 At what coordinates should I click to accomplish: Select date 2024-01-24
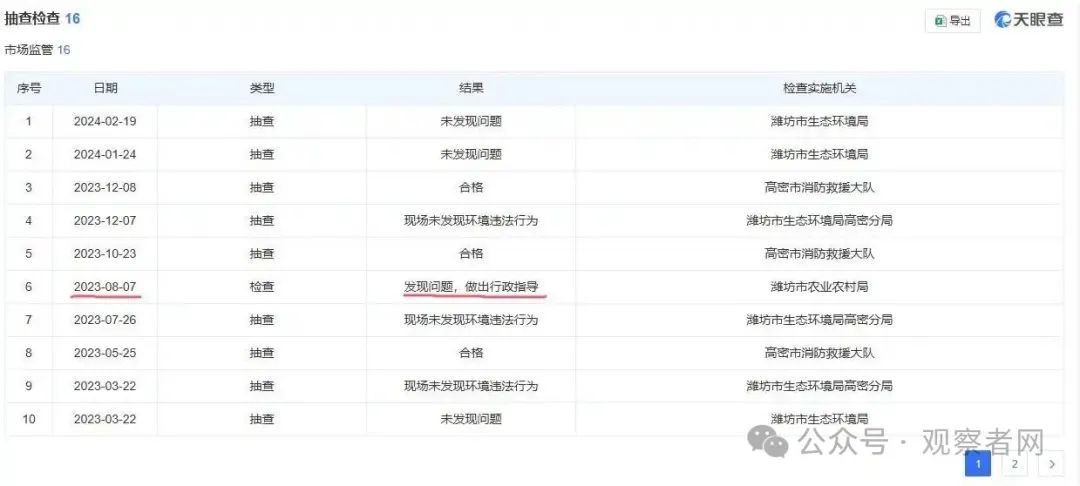pos(105,154)
